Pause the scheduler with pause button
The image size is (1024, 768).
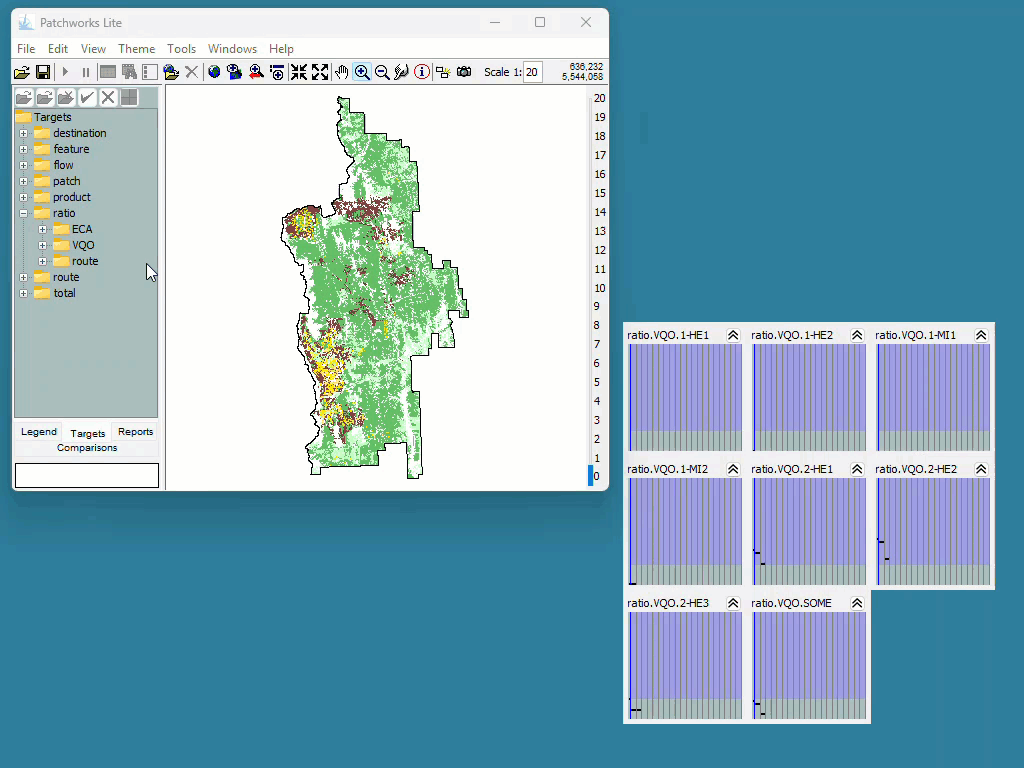click(86, 72)
